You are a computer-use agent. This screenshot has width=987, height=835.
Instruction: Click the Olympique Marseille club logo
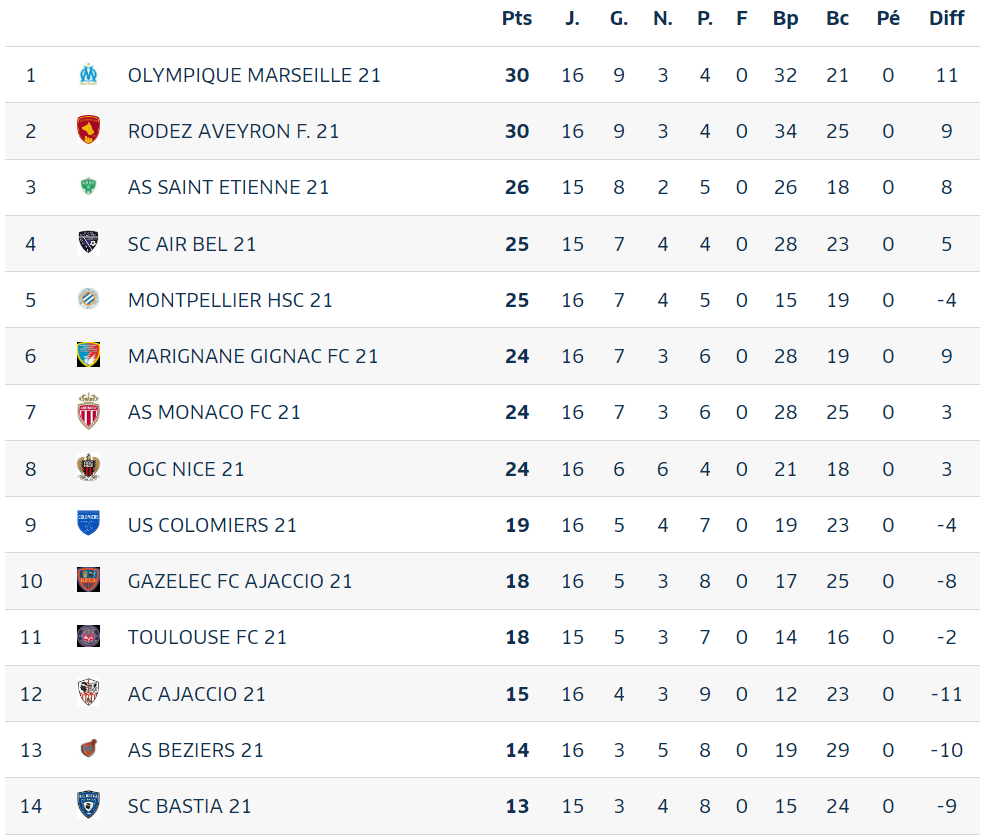point(88,74)
